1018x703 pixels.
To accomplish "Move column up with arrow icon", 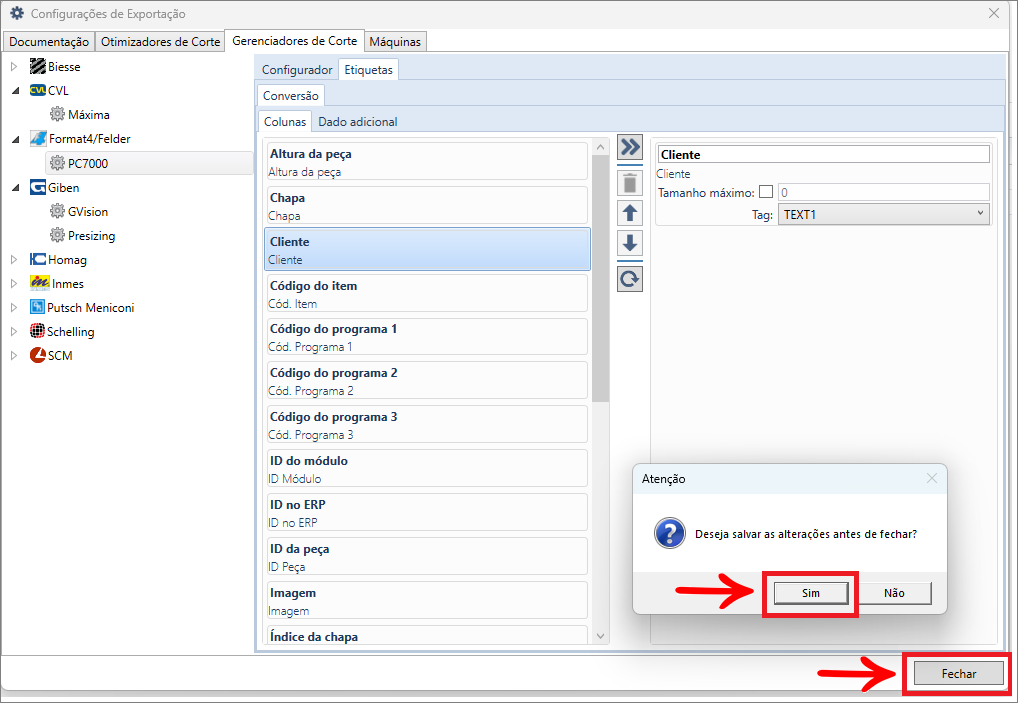I will [630, 212].
